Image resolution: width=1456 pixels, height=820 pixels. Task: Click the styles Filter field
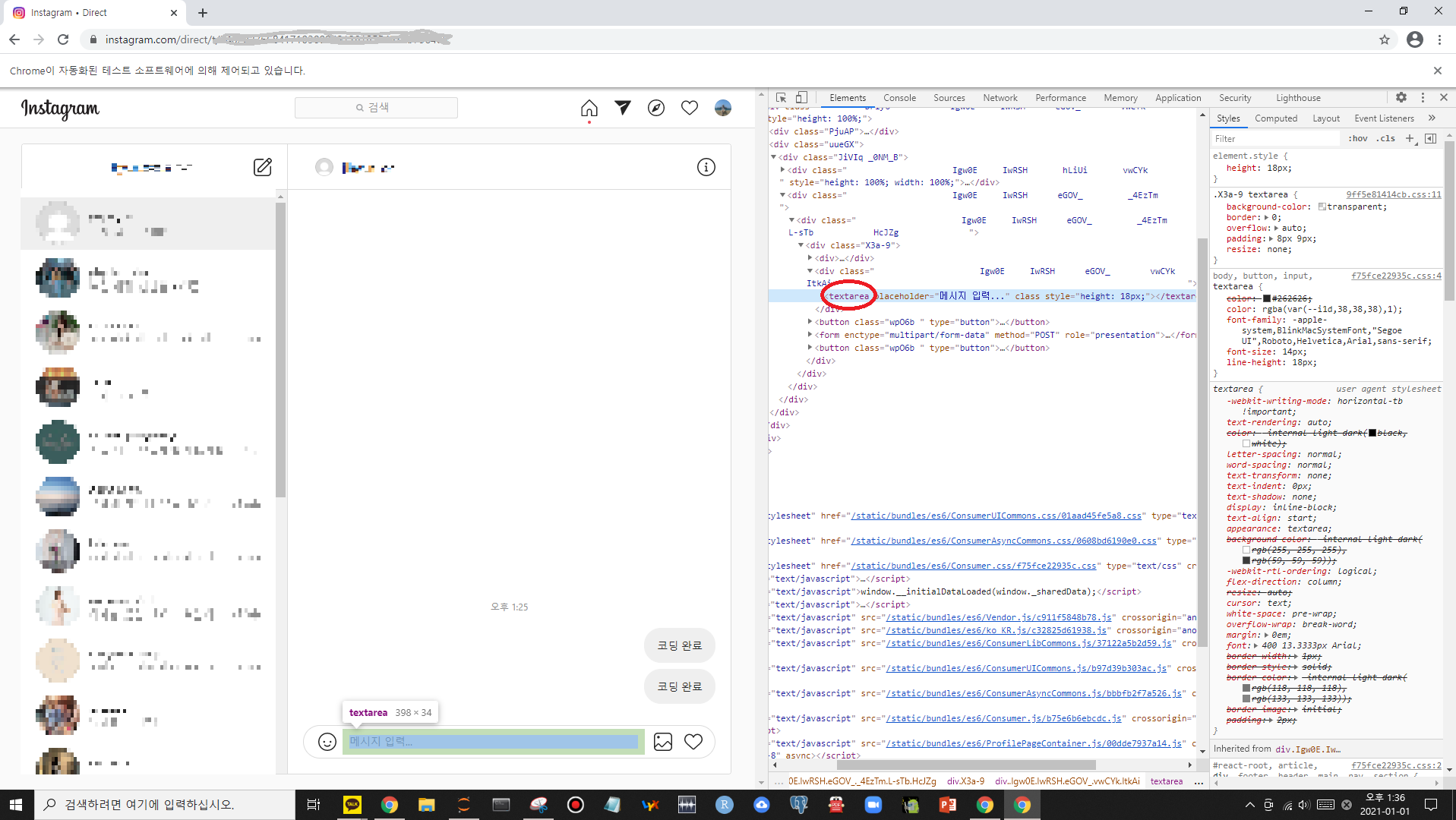[1276, 139]
